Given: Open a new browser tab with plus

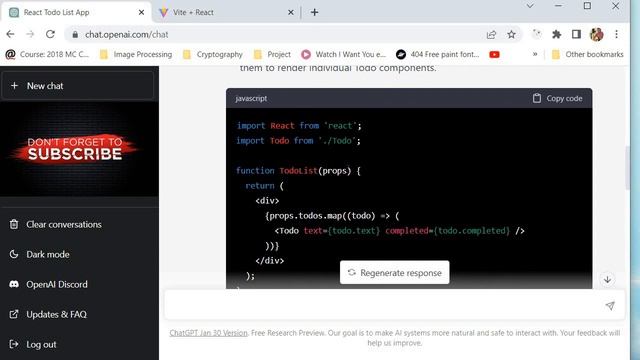Looking at the screenshot, I should [314, 12].
